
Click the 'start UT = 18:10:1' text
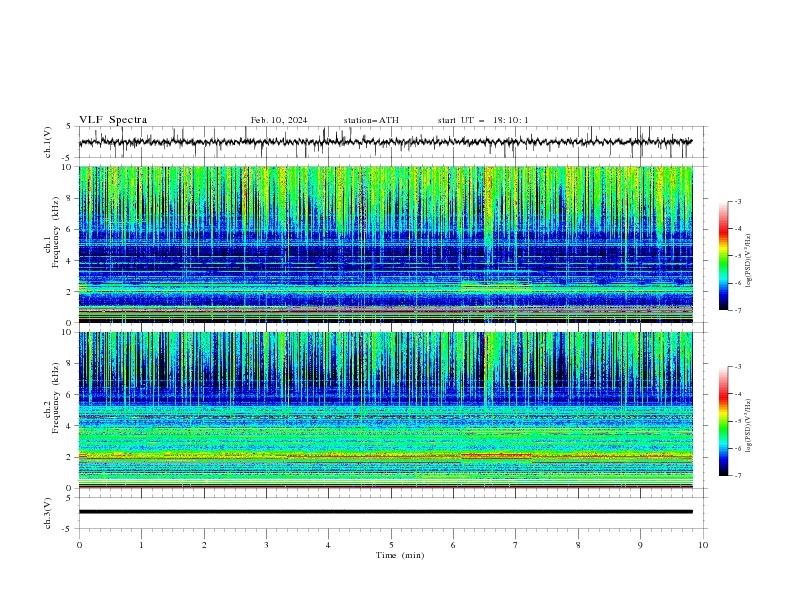483,120
